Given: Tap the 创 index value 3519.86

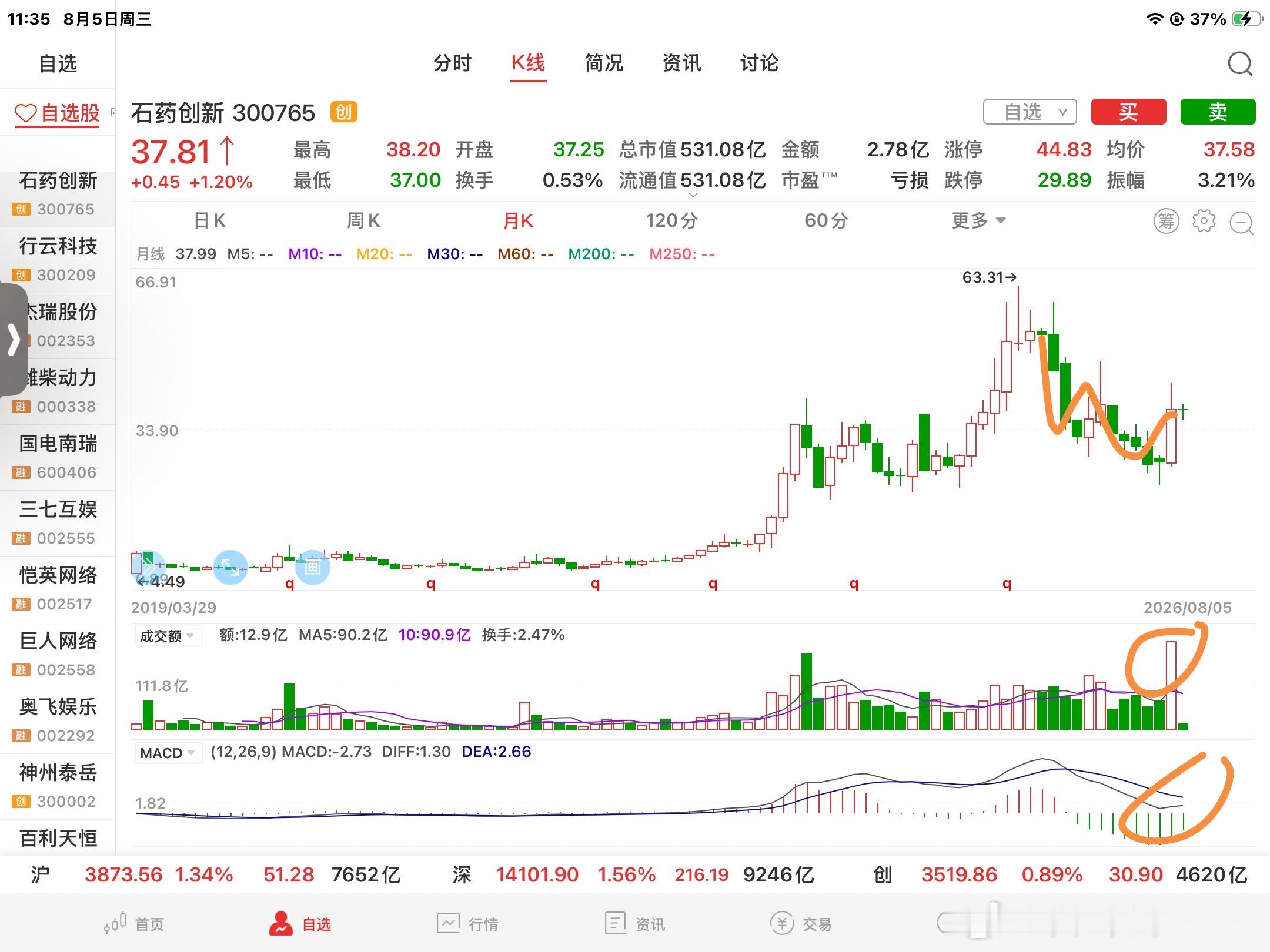Looking at the screenshot, I should 959,875.
